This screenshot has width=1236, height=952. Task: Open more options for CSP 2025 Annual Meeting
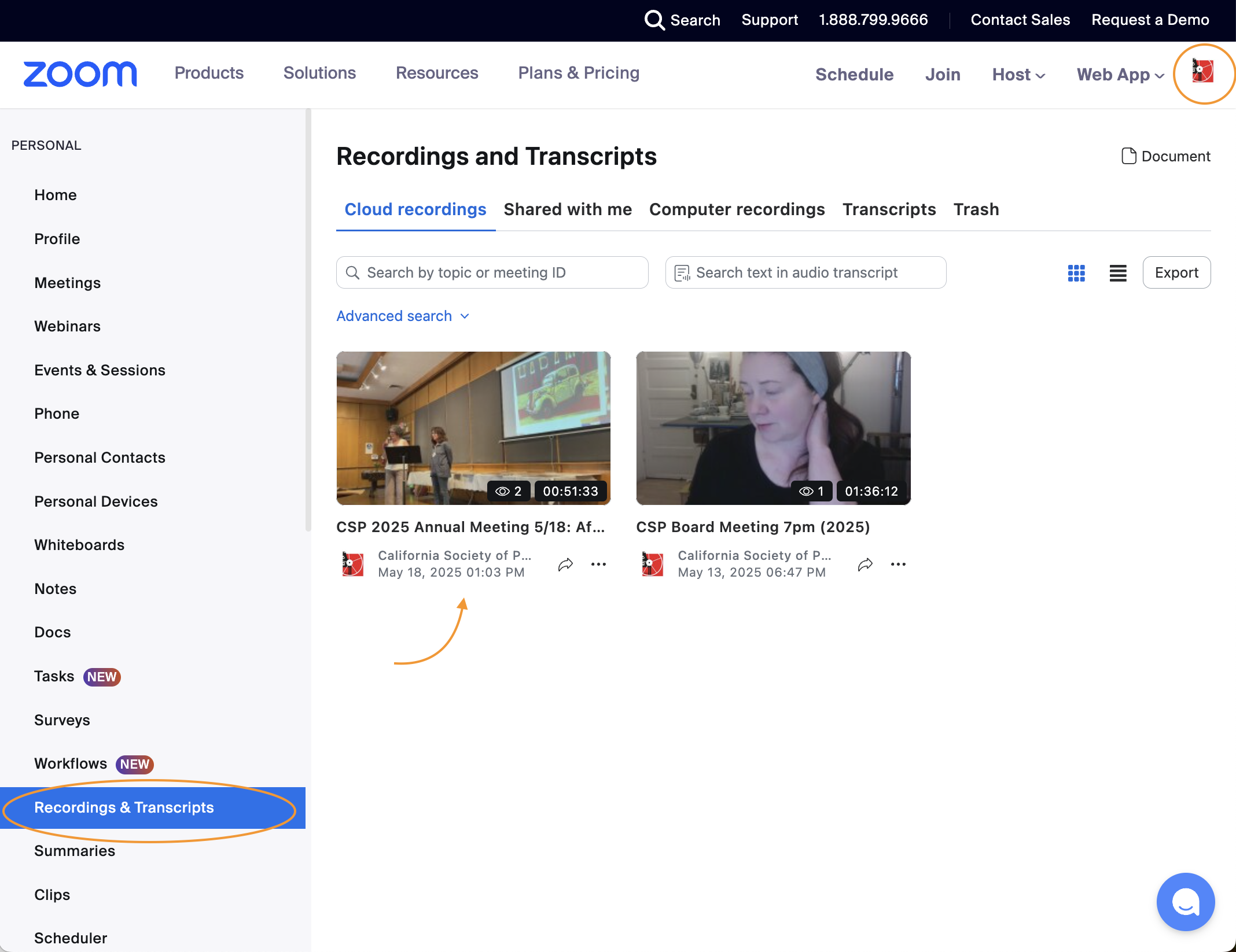598,564
